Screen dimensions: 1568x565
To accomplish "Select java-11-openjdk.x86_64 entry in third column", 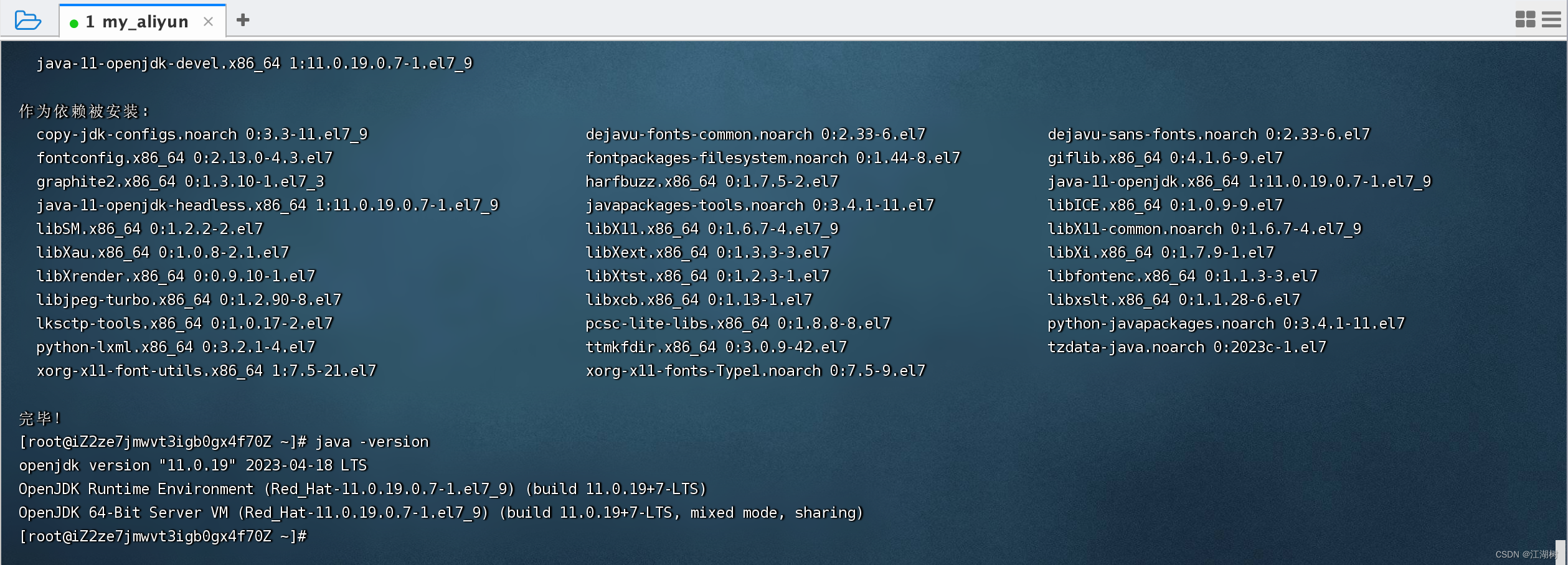I will pyautogui.click(x=1240, y=182).
